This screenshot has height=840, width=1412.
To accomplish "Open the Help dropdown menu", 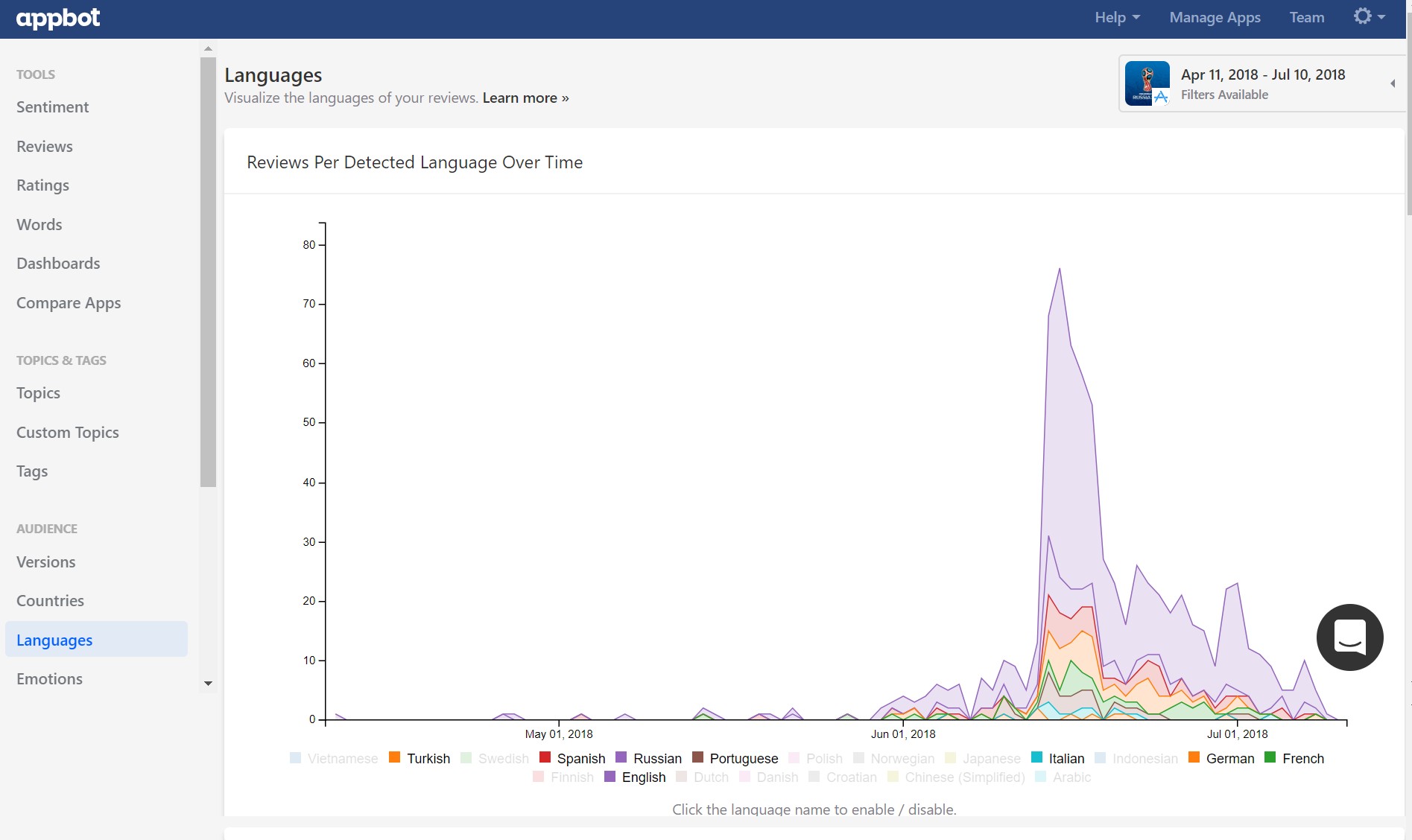I will pos(1117,17).
